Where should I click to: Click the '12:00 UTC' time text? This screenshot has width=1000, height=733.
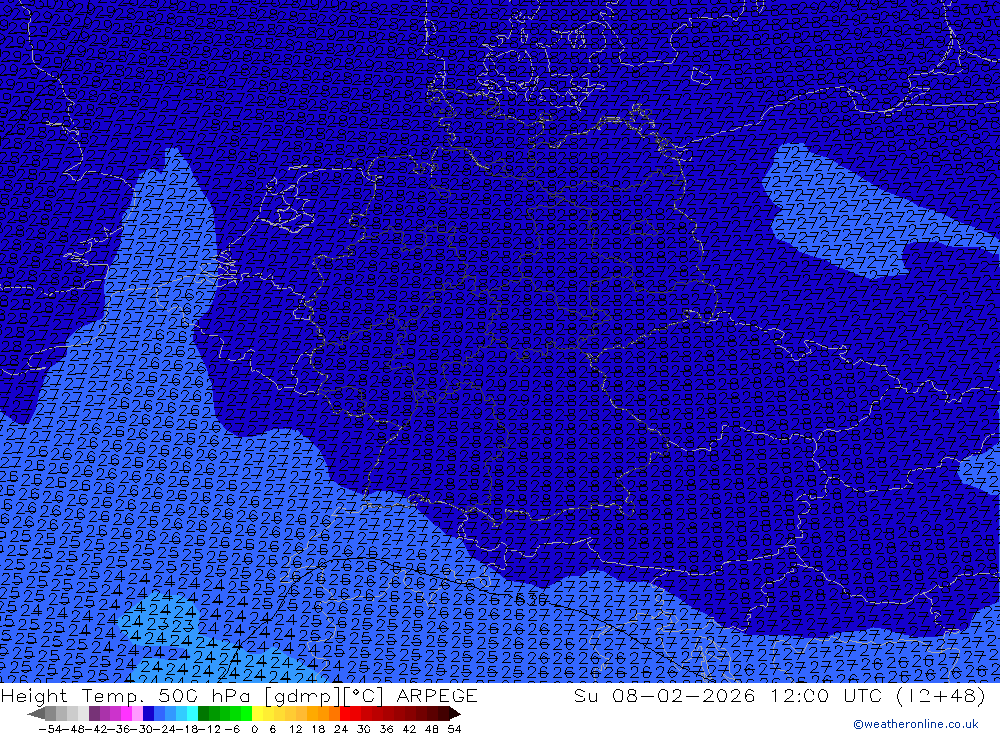(826, 695)
